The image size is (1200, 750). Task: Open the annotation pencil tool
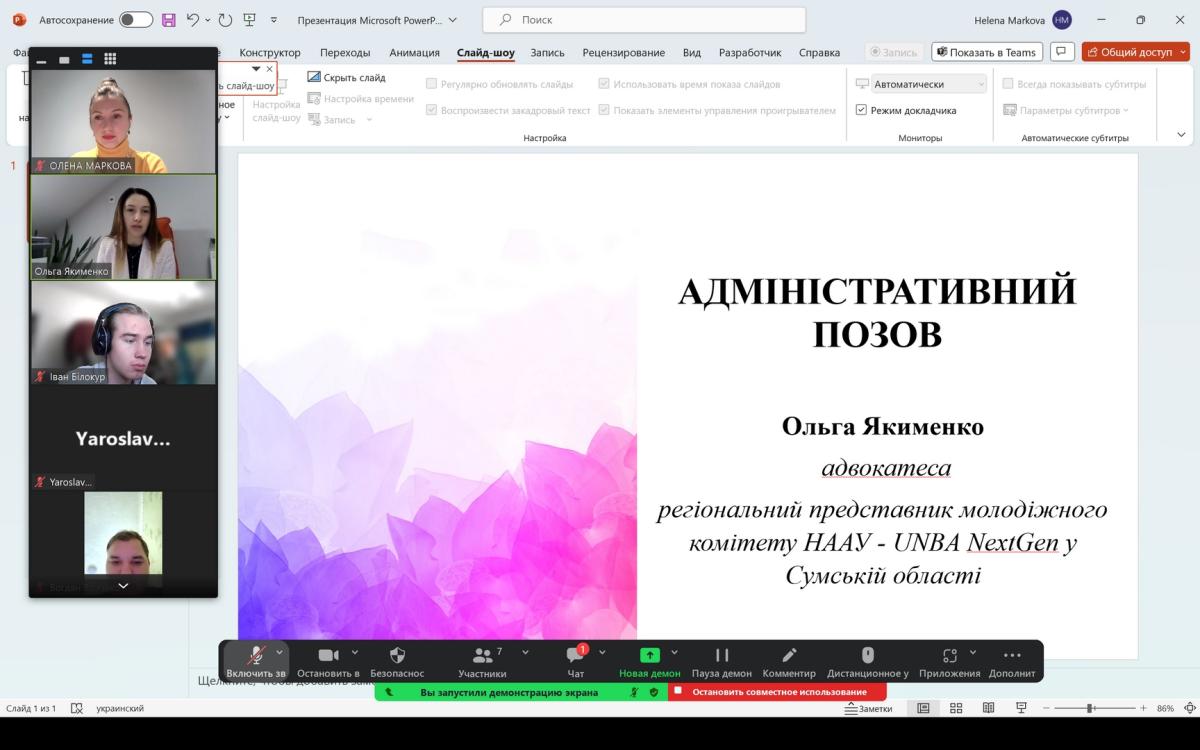coord(789,658)
